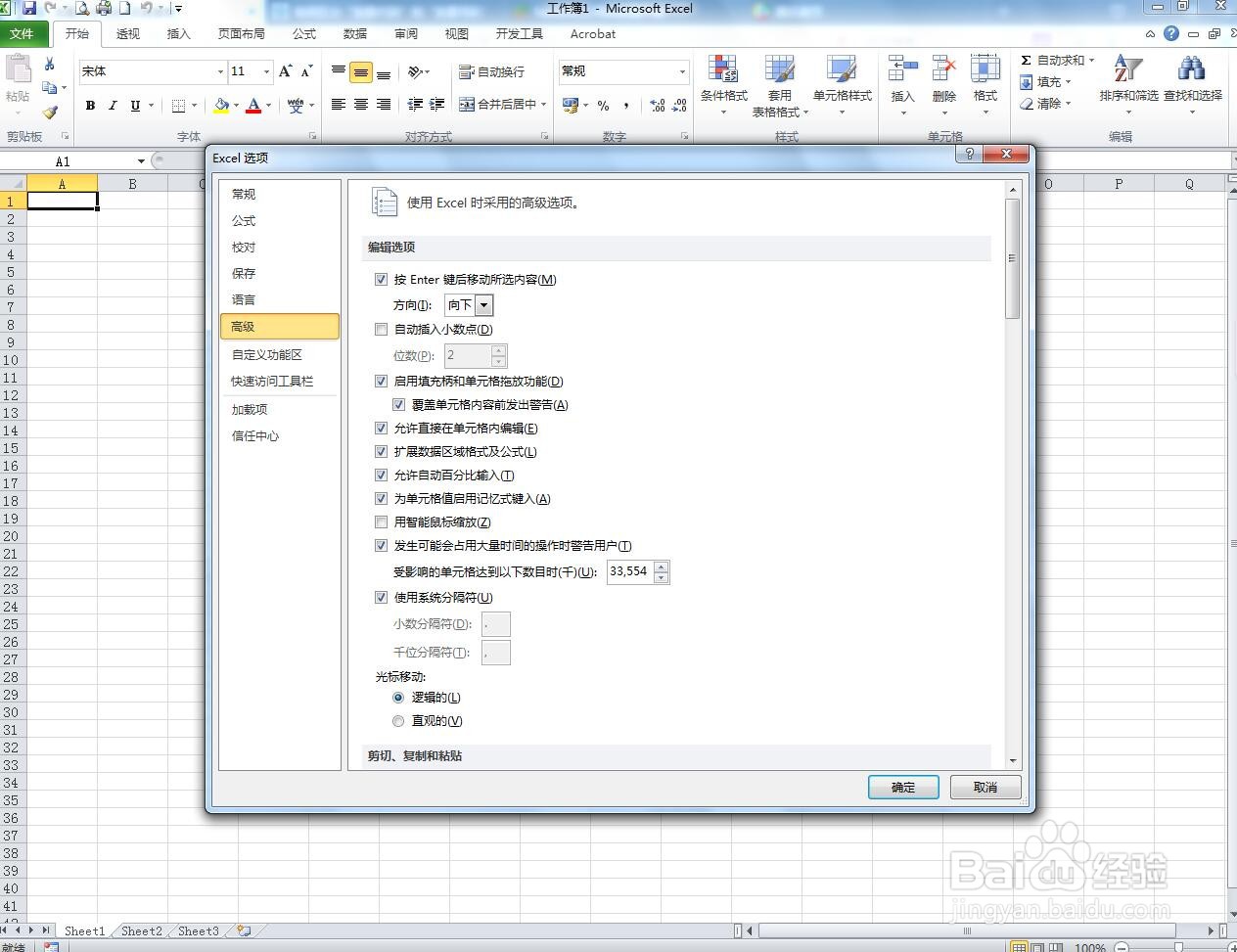Viewport: 1237px width, 952px height.
Task: Select 信任中心 Trust Center category
Action: coord(280,436)
